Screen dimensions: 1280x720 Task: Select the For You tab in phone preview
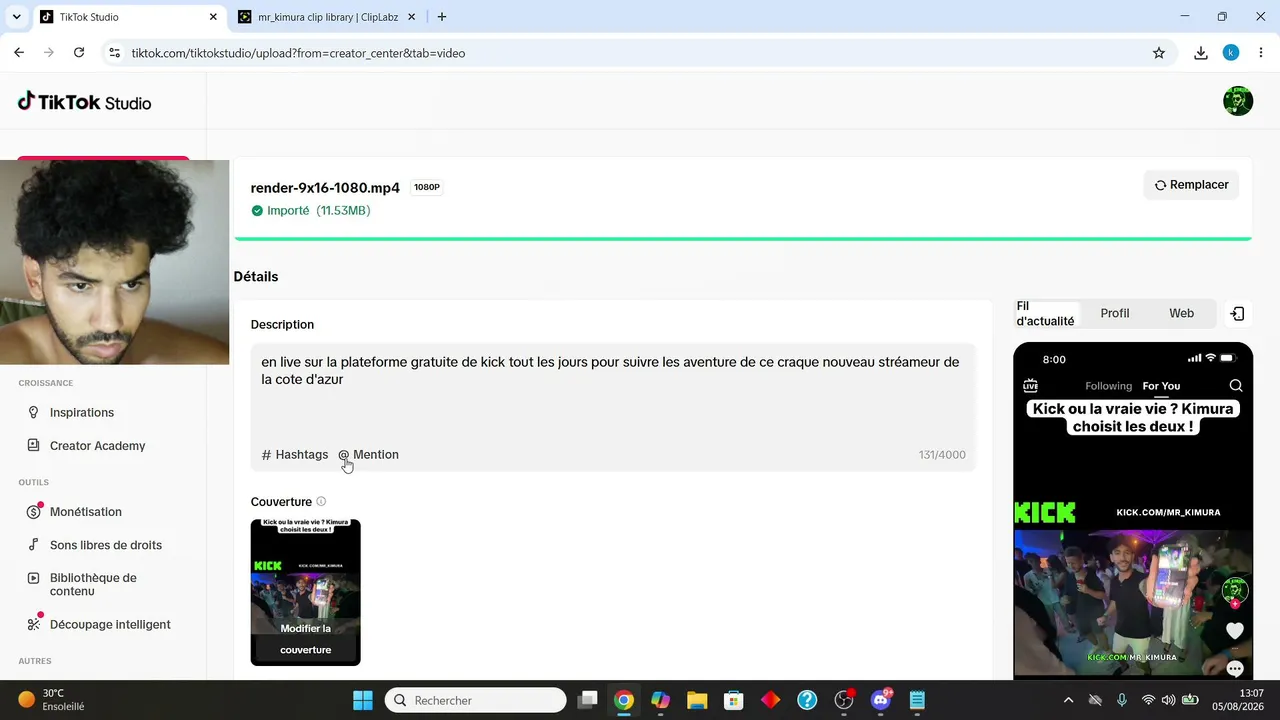pos(1161,386)
